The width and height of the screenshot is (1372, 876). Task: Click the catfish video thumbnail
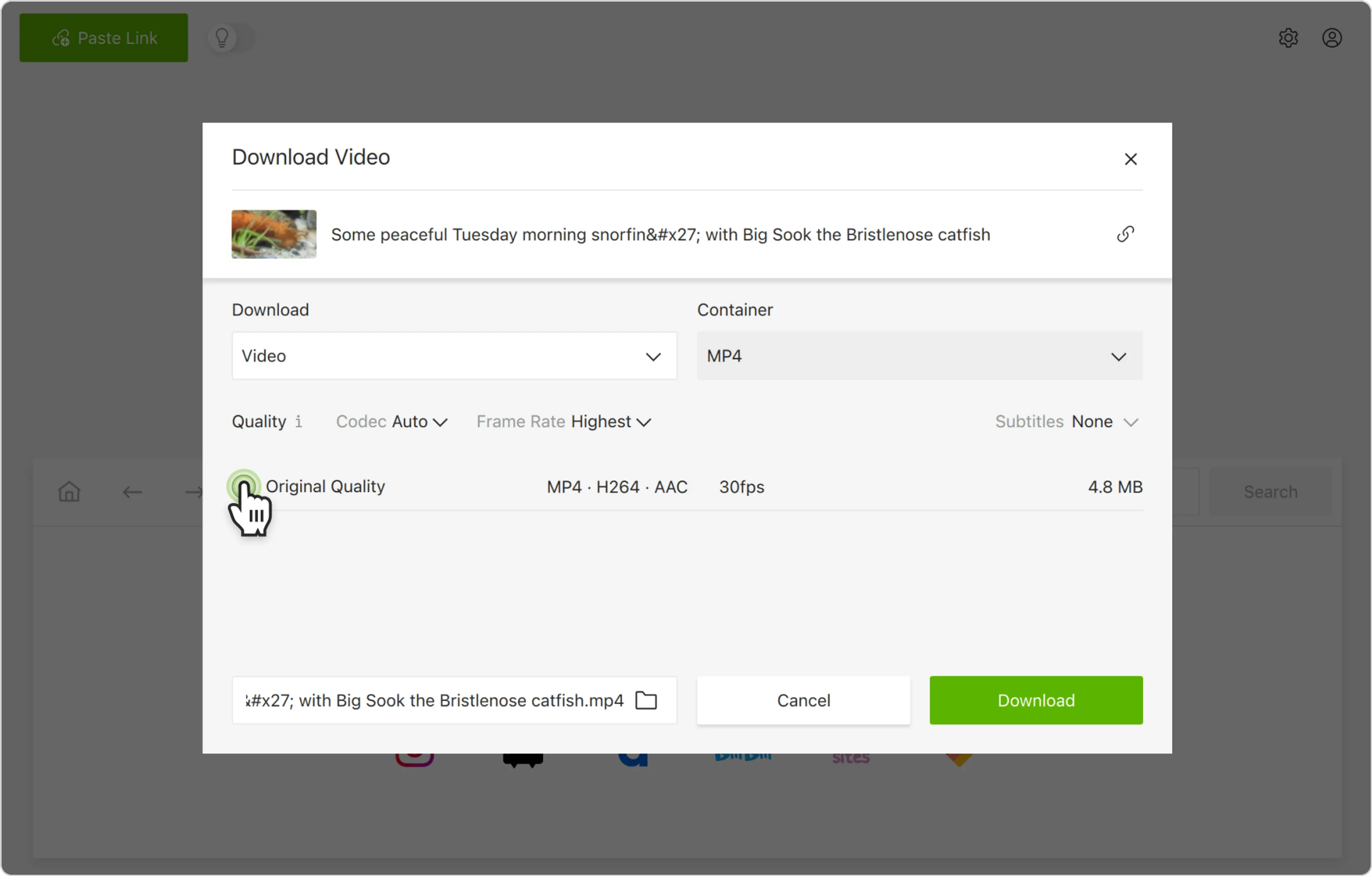274,234
